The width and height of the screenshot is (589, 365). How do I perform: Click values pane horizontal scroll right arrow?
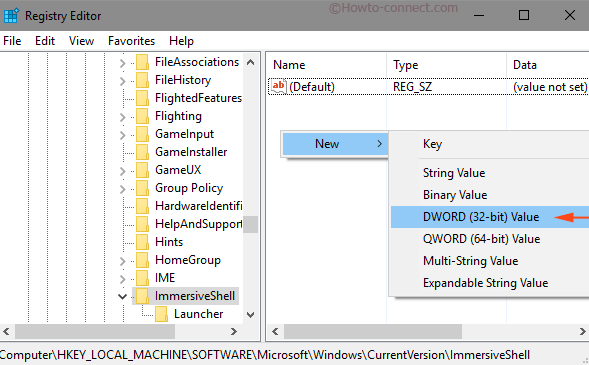[582, 332]
